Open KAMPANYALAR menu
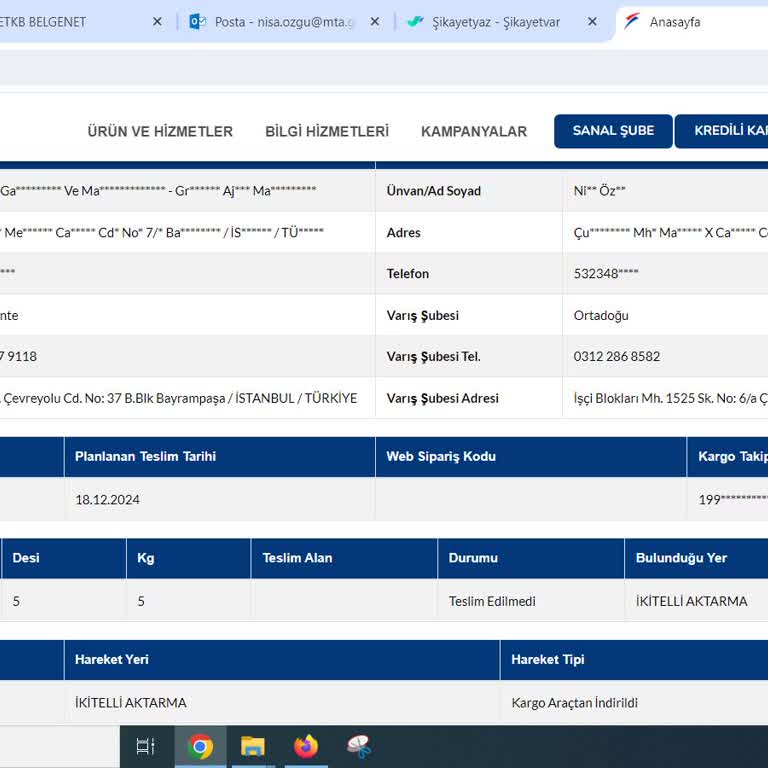Viewport: 768px width, 768px height. [x=474, y=131]
